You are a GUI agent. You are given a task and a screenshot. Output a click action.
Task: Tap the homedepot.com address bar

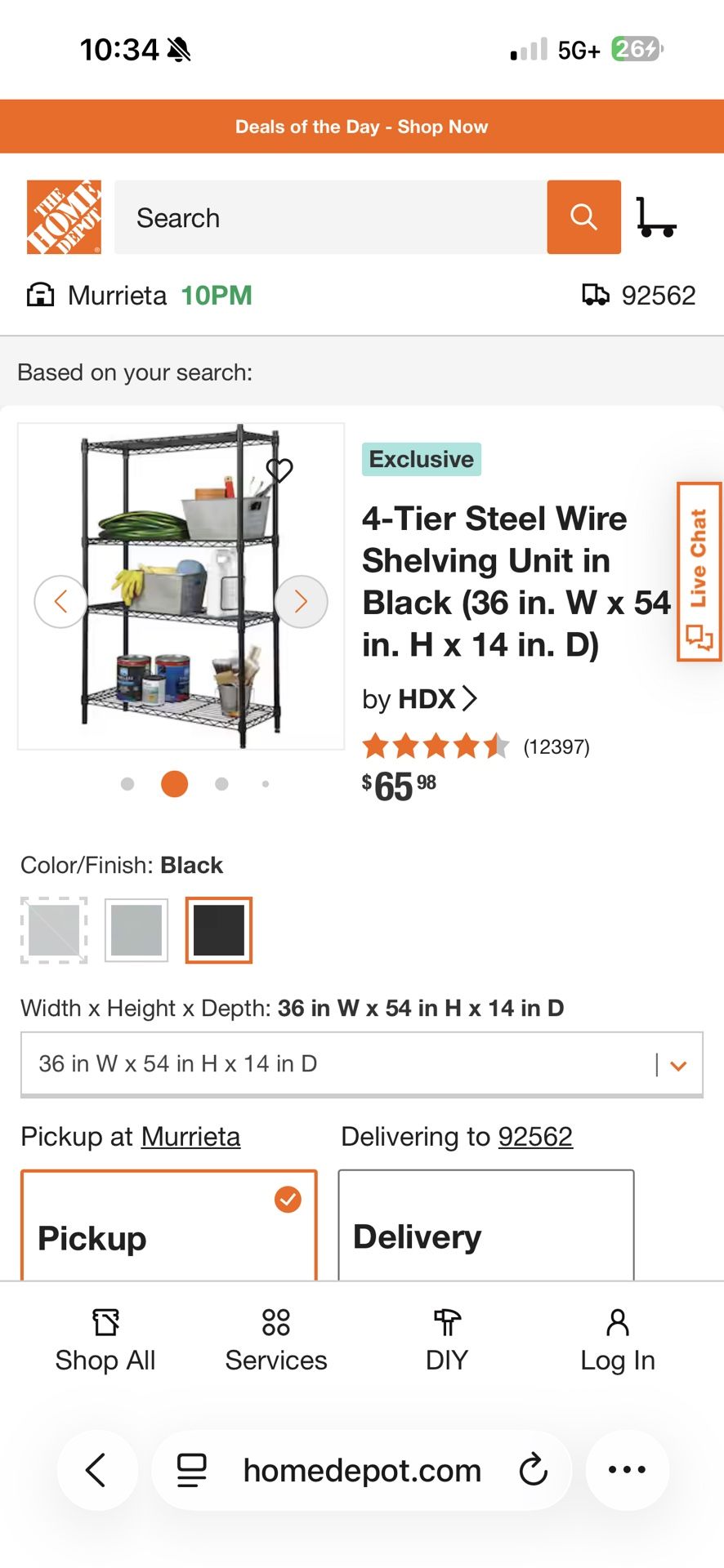361,1470
